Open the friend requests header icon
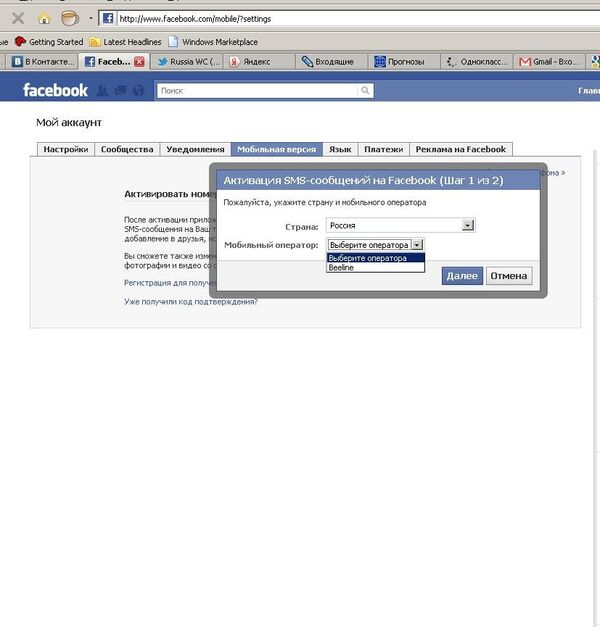 pos(102,91)
